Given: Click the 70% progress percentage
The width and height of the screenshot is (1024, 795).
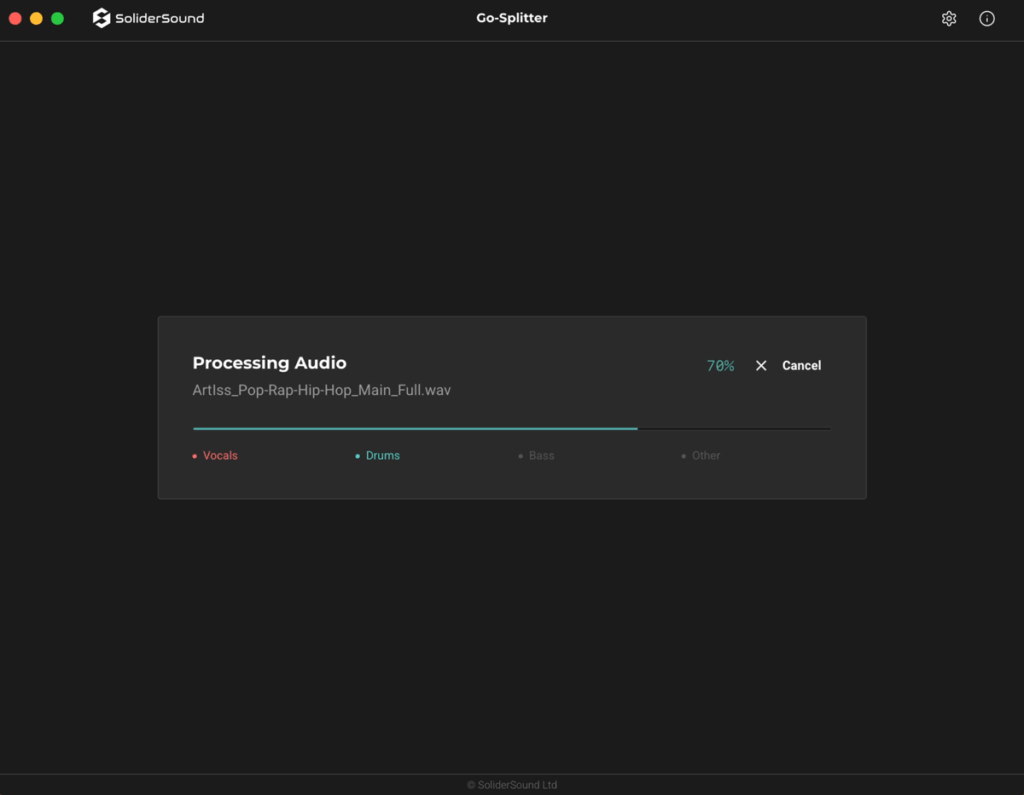Looking at the screenshot, I should point(720,366).
